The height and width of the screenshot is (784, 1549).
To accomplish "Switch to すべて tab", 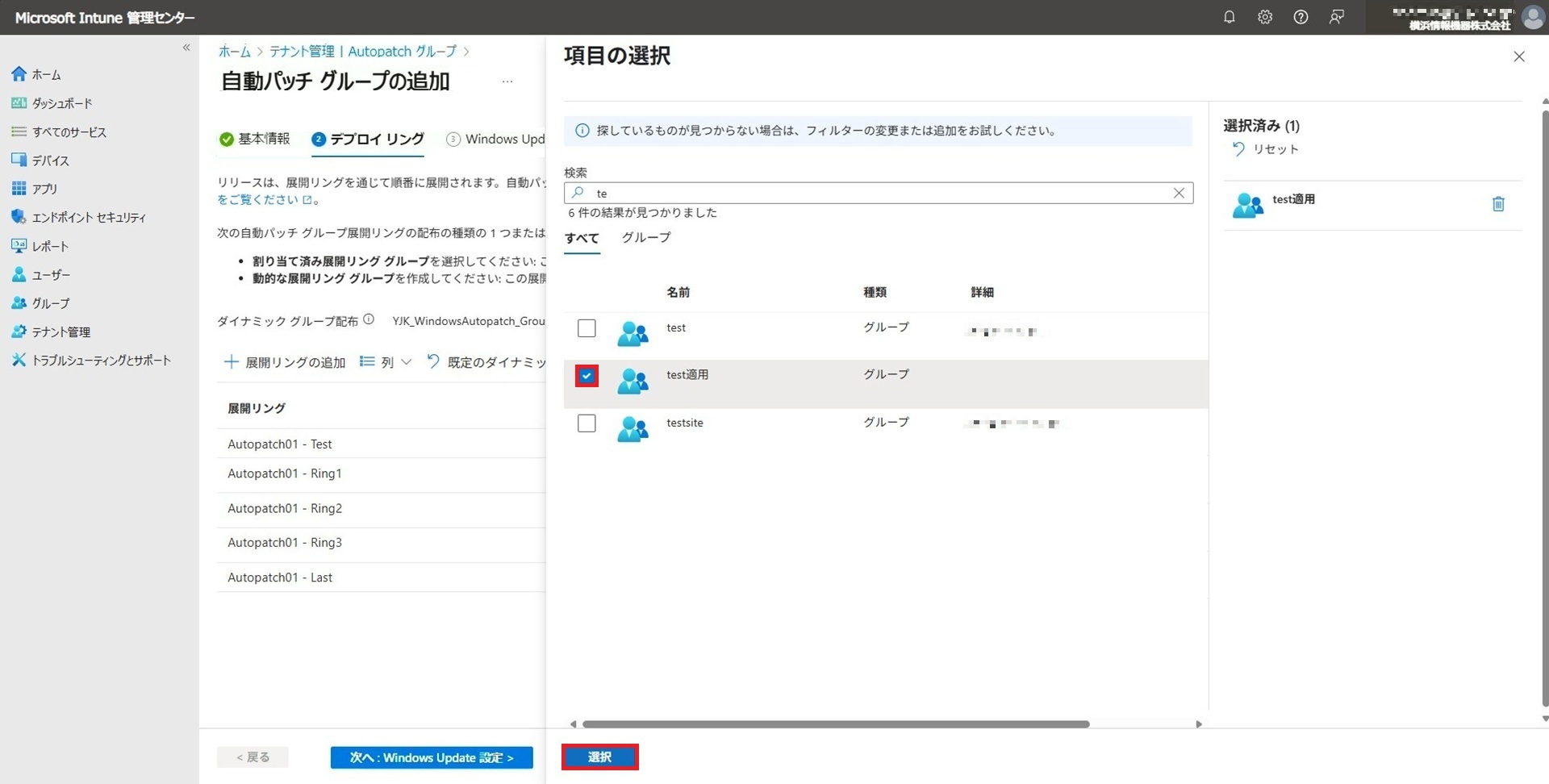I will [582, 239].
